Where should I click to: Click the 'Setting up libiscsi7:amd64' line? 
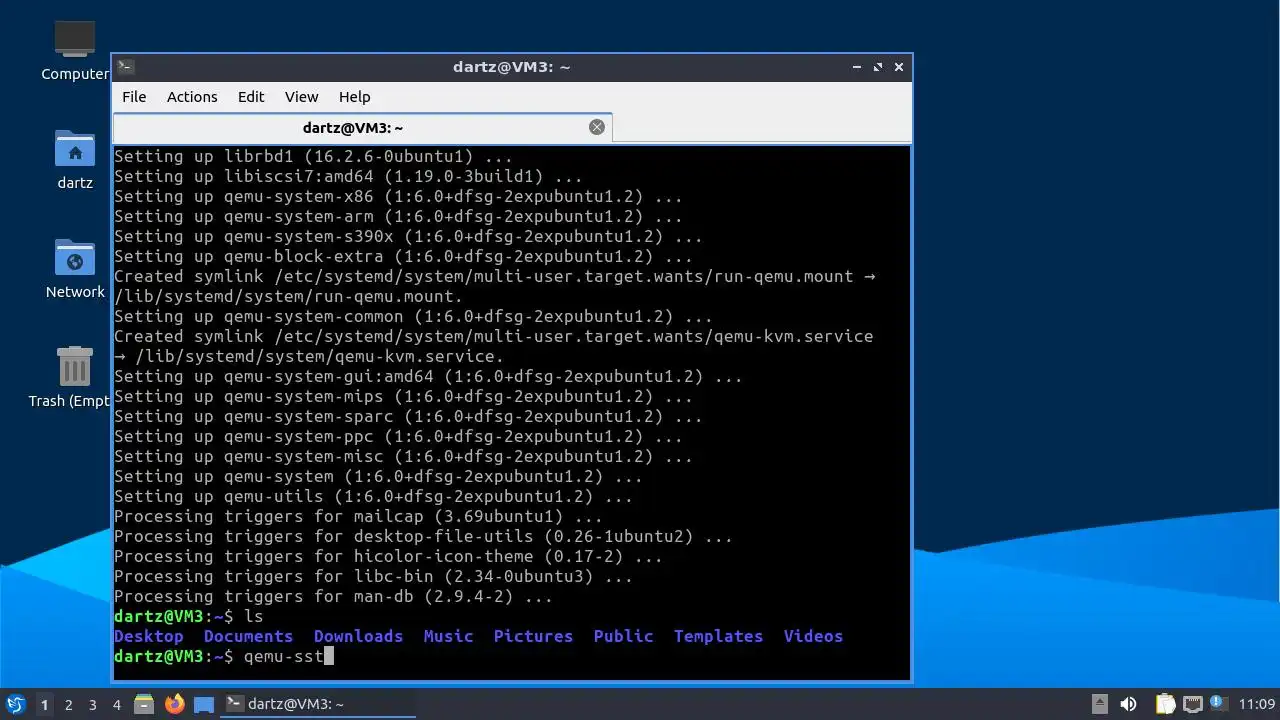pos(348,176)
